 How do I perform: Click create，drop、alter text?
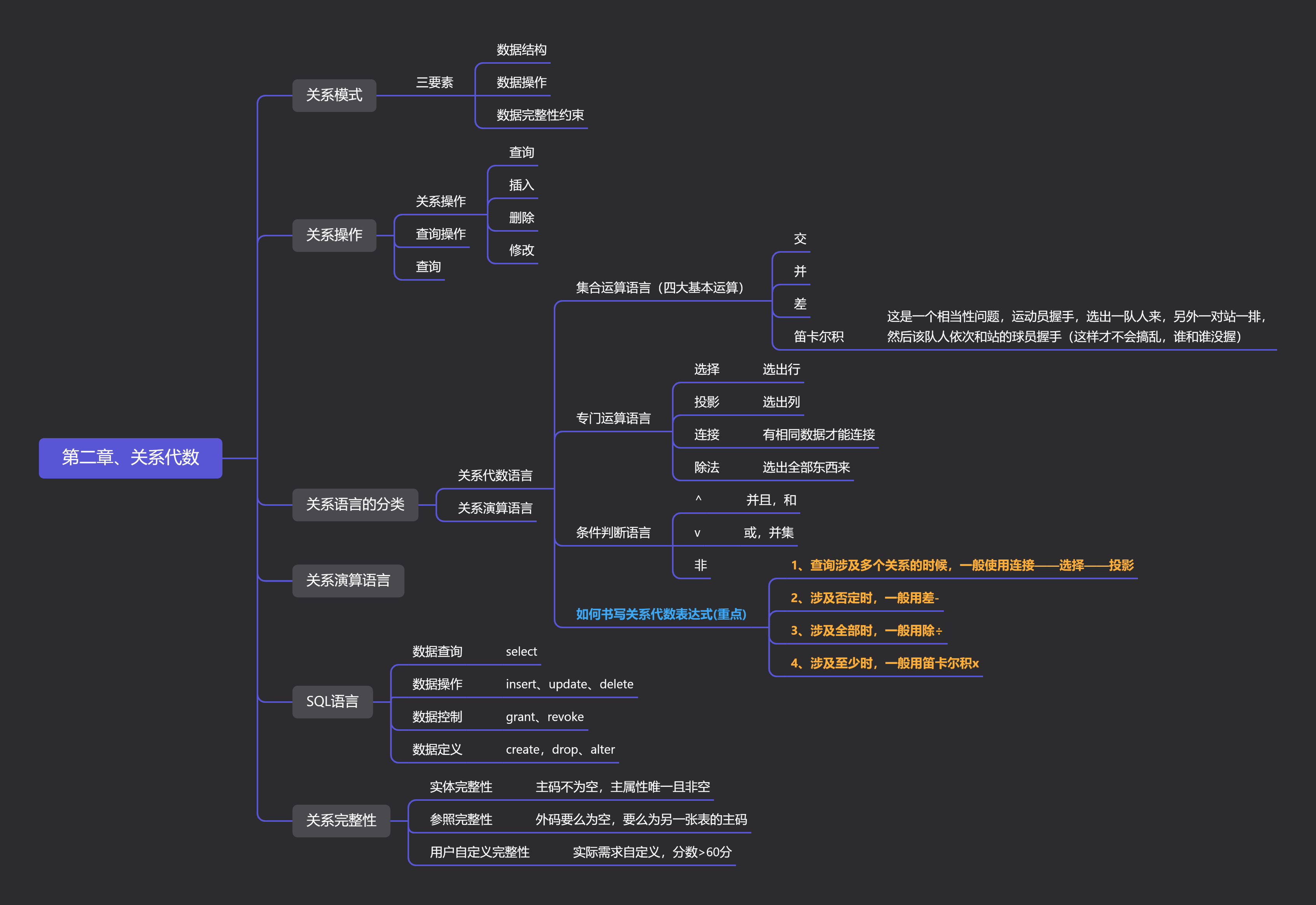[x=560, y=750]
